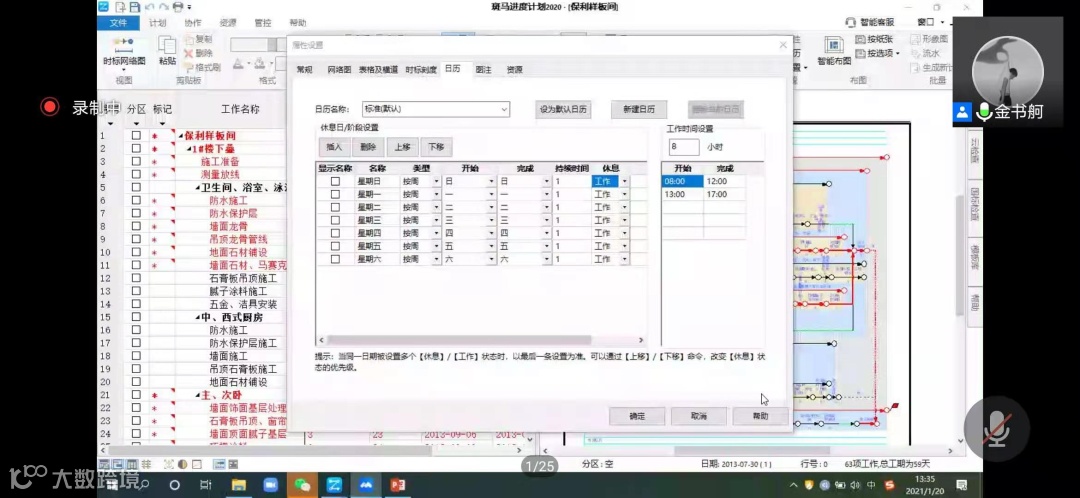
Task: Open the 休息 dropdown for 星期六 row
Action: [x=624, y=259]
